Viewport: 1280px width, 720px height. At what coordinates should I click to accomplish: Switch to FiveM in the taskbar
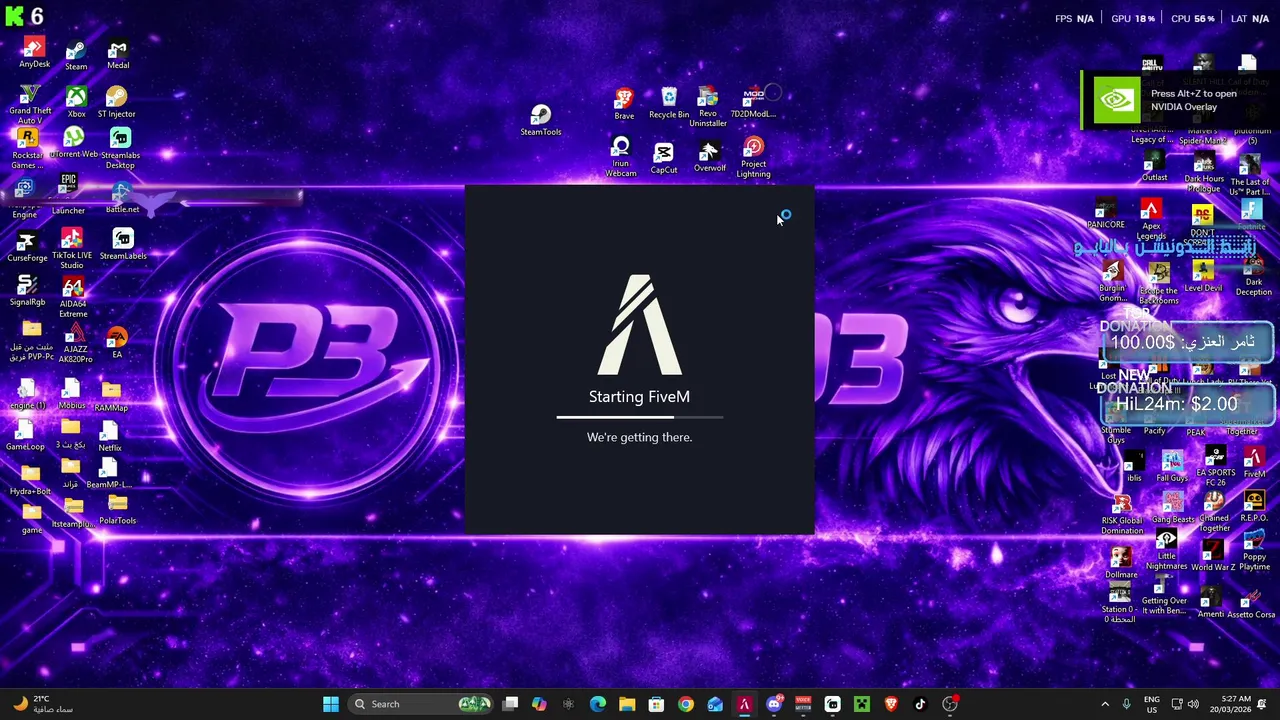coord(744,704)
